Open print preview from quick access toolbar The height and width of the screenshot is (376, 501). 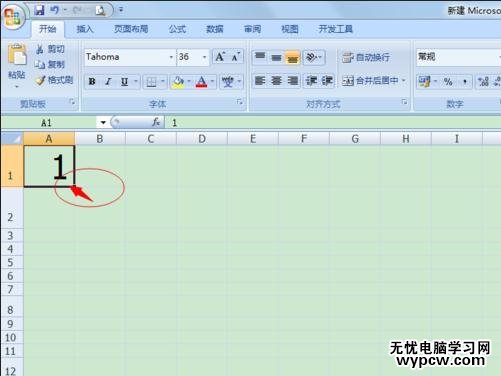tap(100, 11)
